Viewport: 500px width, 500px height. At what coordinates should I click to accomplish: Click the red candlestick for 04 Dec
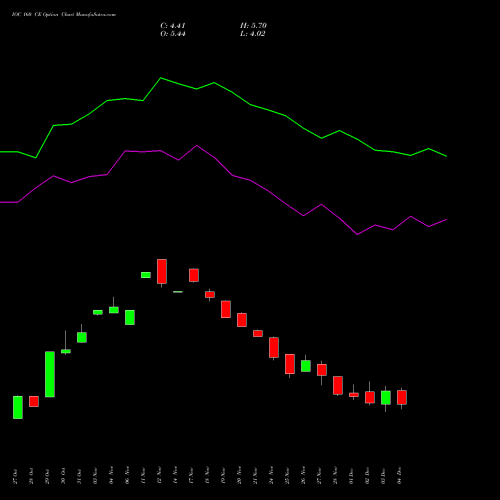pos(402,397)
